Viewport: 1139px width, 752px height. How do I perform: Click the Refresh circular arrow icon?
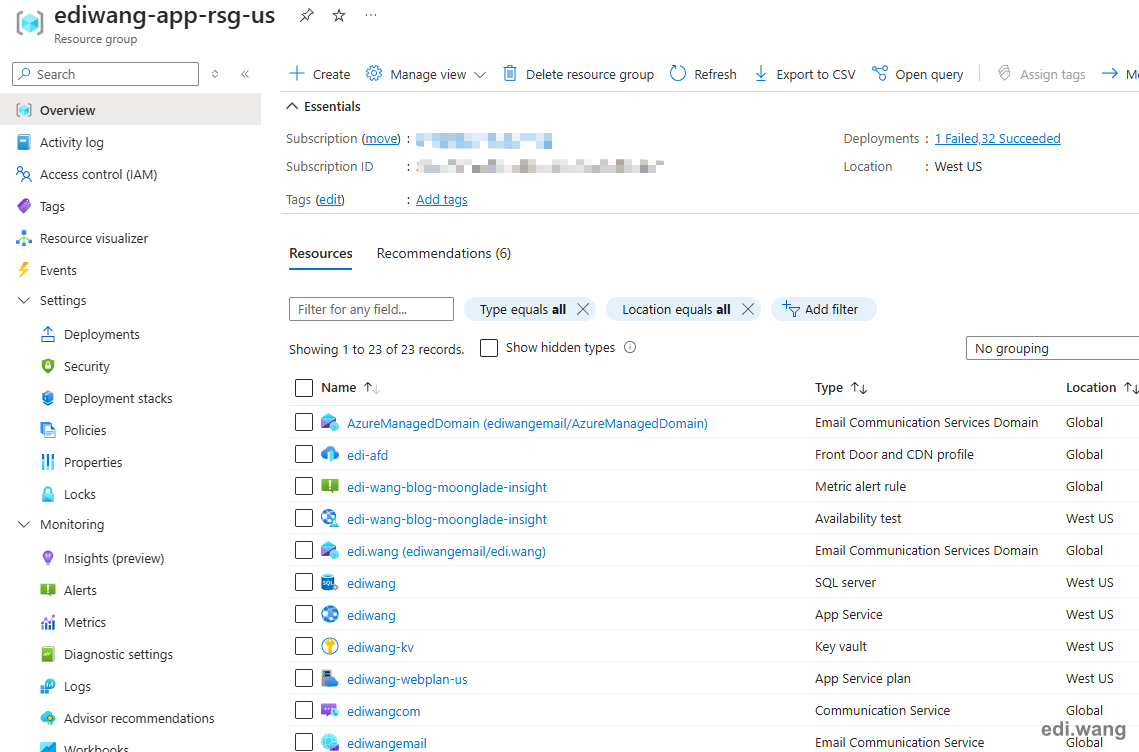click(x=678, y=73)
